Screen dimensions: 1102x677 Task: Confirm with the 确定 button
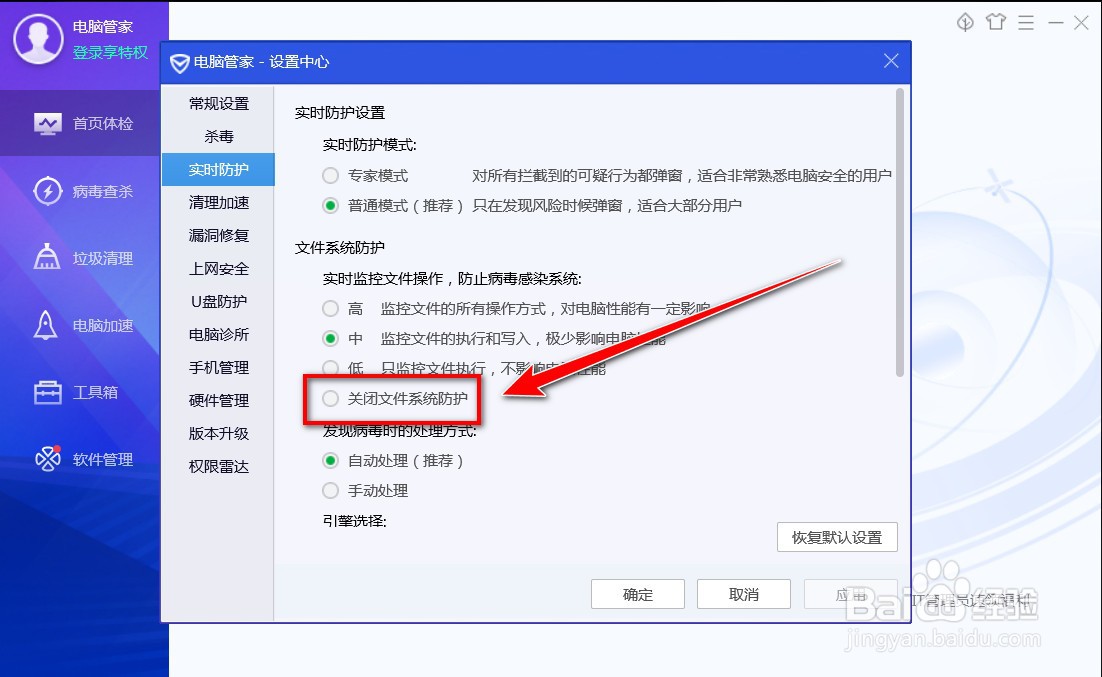click(x=637, y=594)
